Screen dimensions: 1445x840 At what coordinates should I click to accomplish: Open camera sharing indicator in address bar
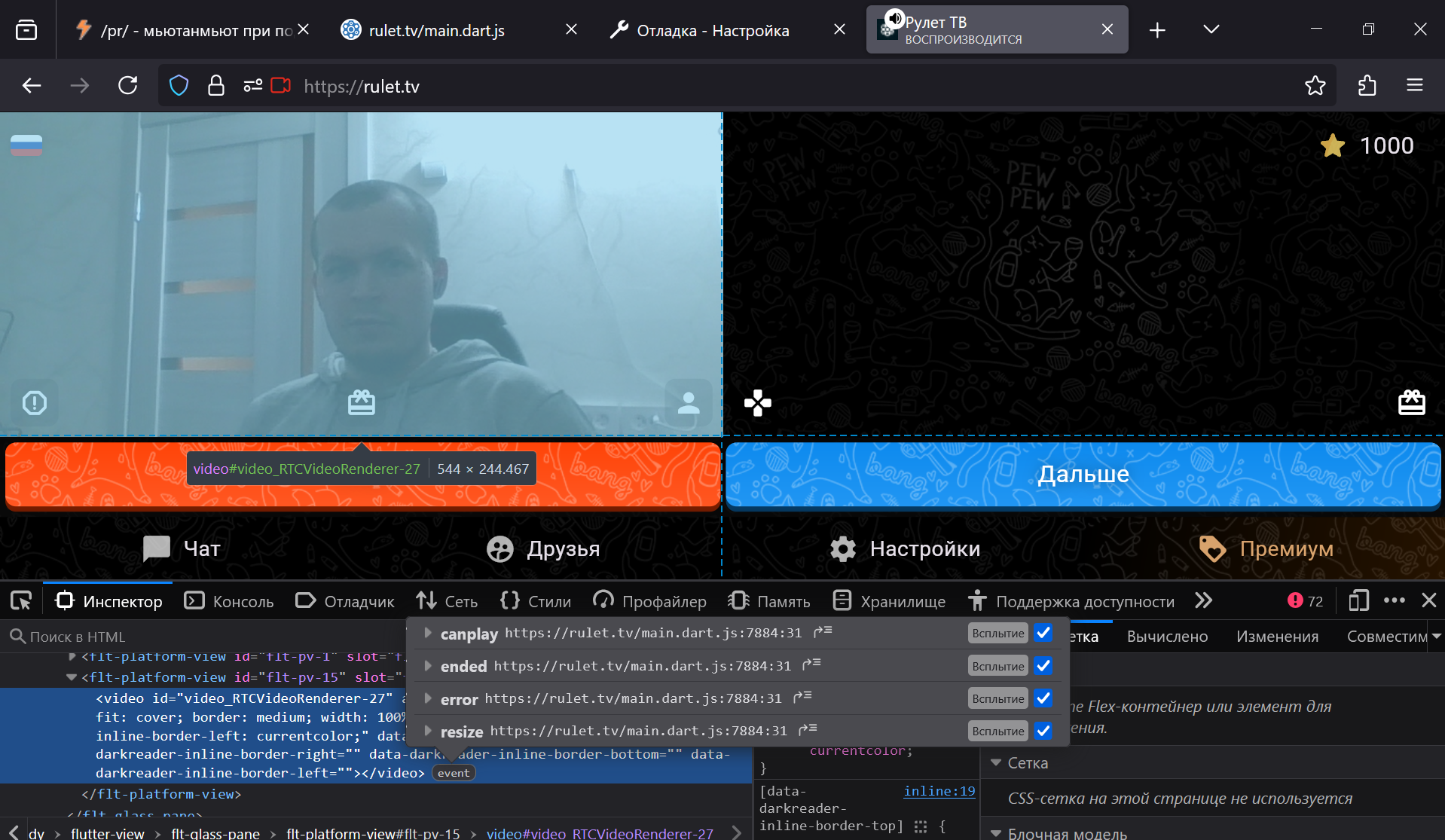(x=281, y=86)
